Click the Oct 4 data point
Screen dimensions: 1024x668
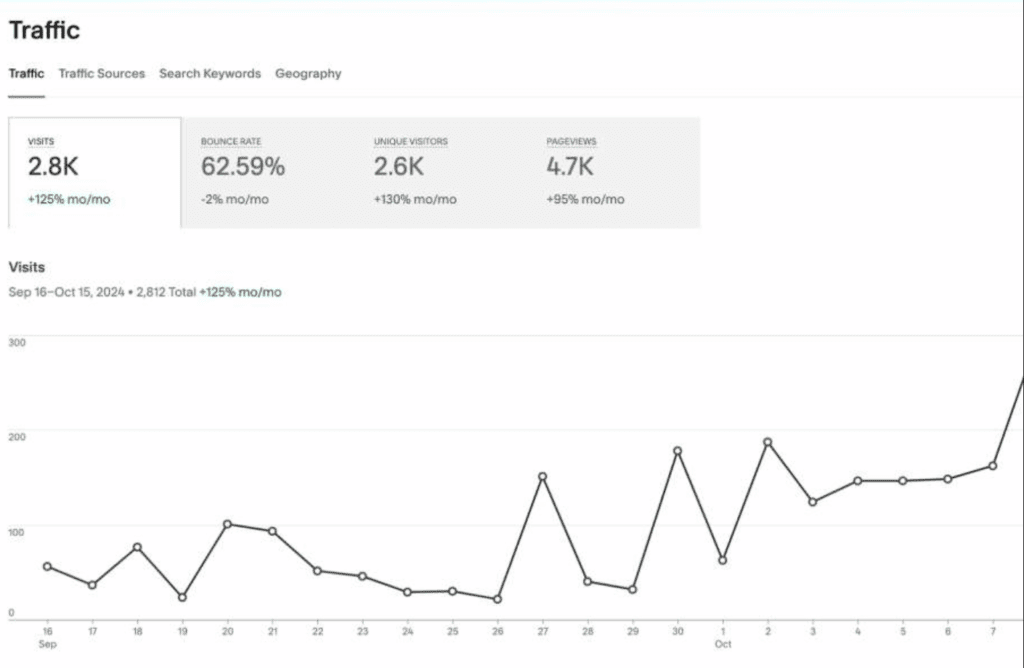coord(857,481)
